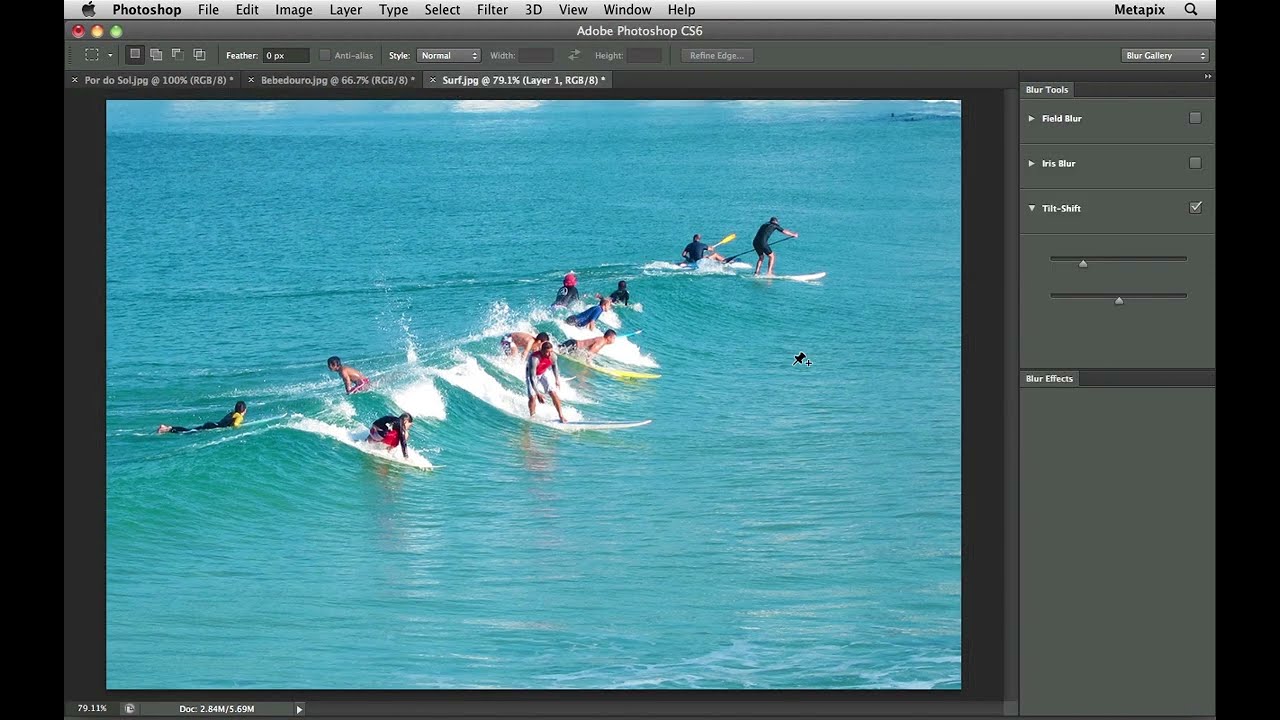Open Spotlight search magnifier icon

[1191, 10]
